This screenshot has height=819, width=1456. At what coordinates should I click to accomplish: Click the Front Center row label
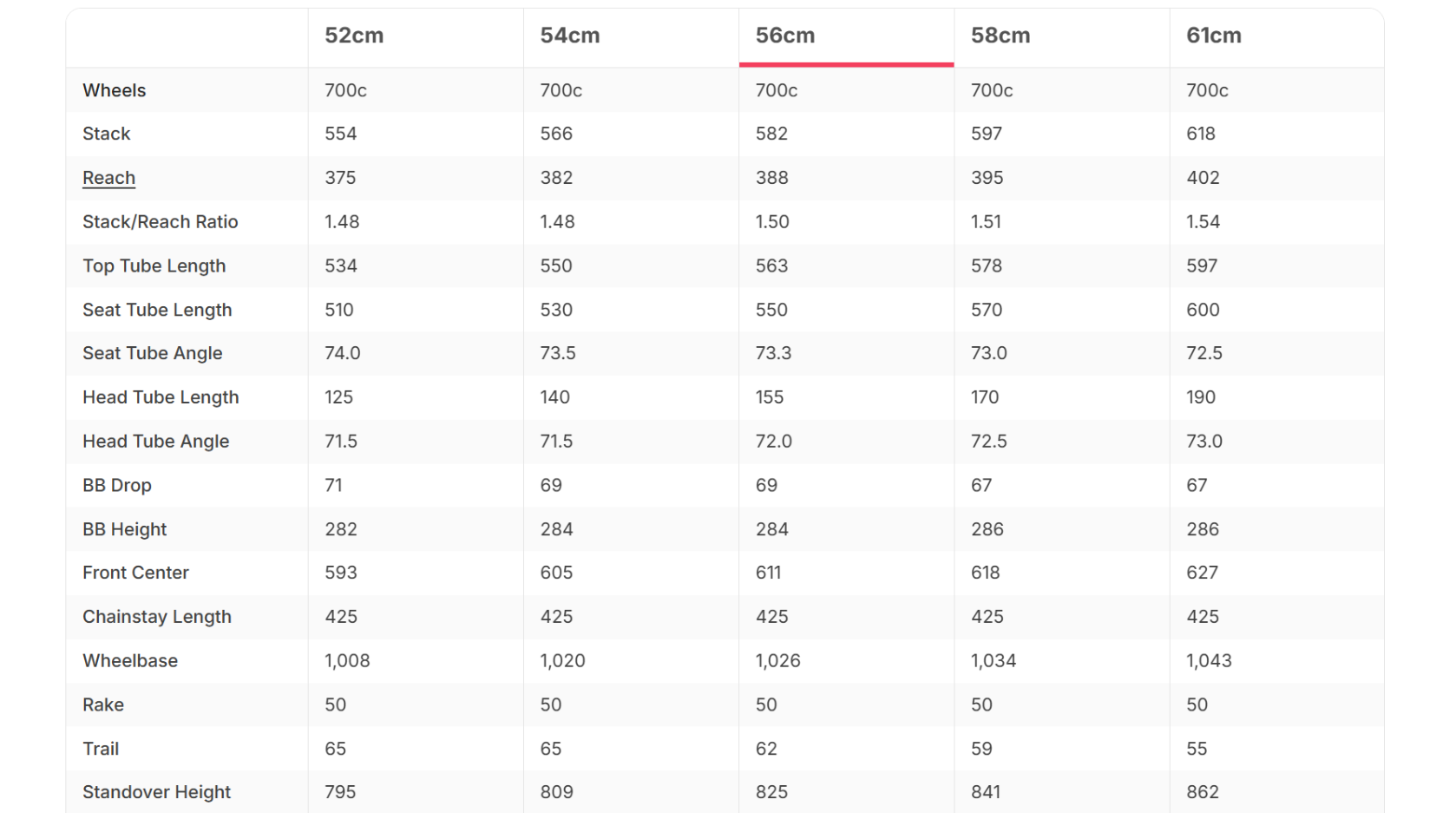[x=135, y=573]
